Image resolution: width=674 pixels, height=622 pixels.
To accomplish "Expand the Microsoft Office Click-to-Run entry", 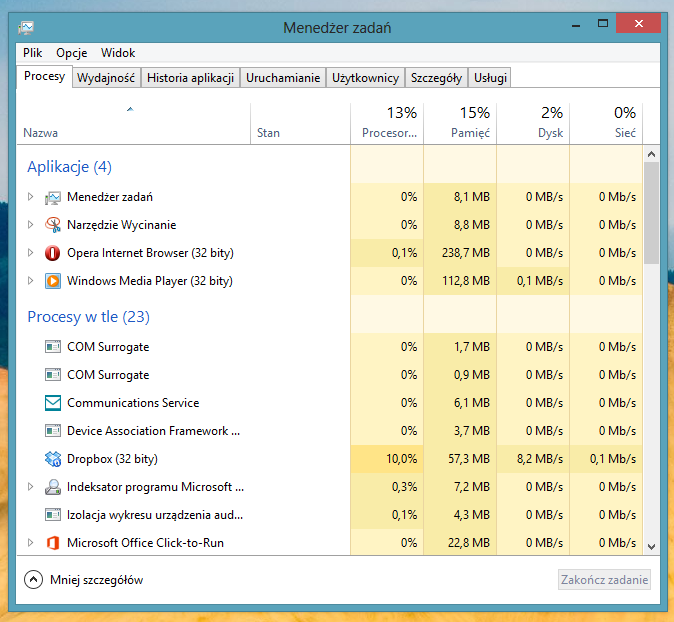I will coord(30,542).
